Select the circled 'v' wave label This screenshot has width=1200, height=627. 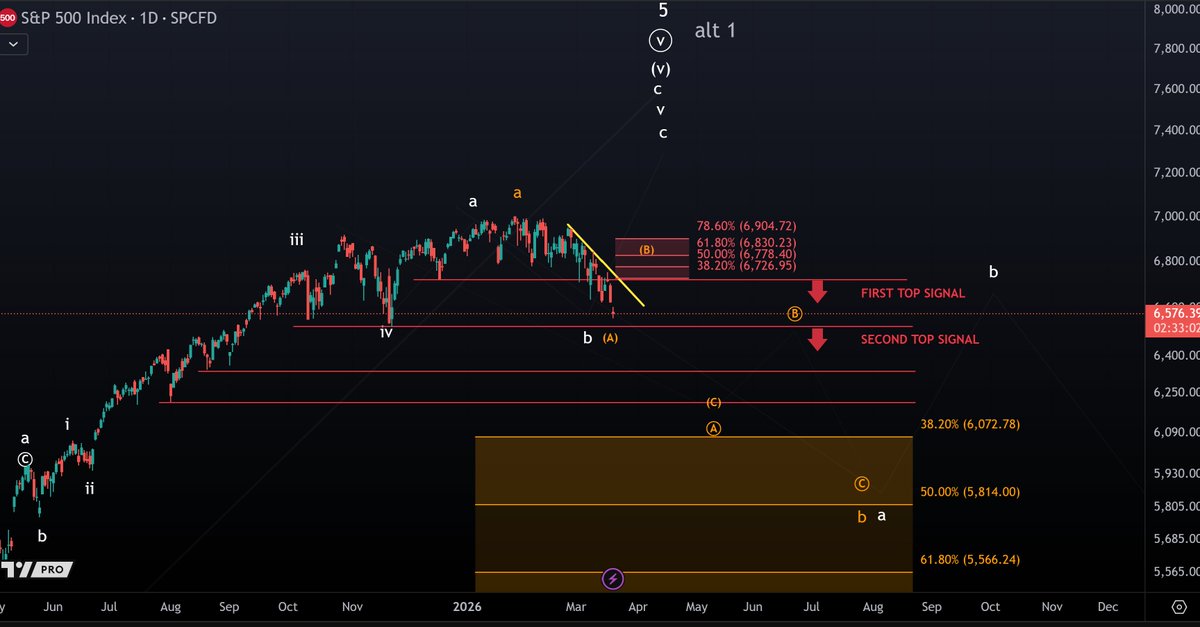tap(660, 41)
